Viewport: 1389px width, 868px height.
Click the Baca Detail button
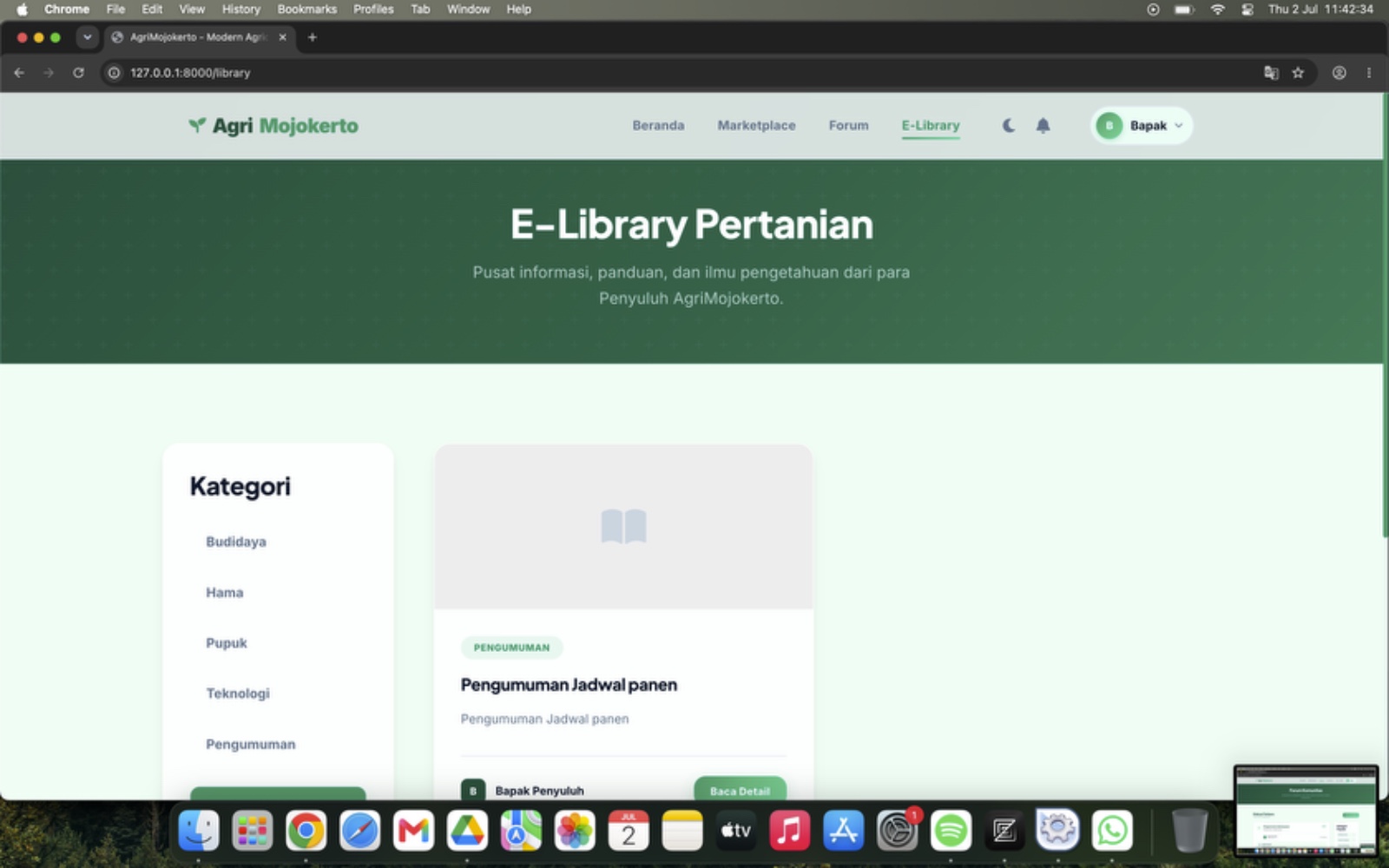pyautogui.click(x=740, y=790)
